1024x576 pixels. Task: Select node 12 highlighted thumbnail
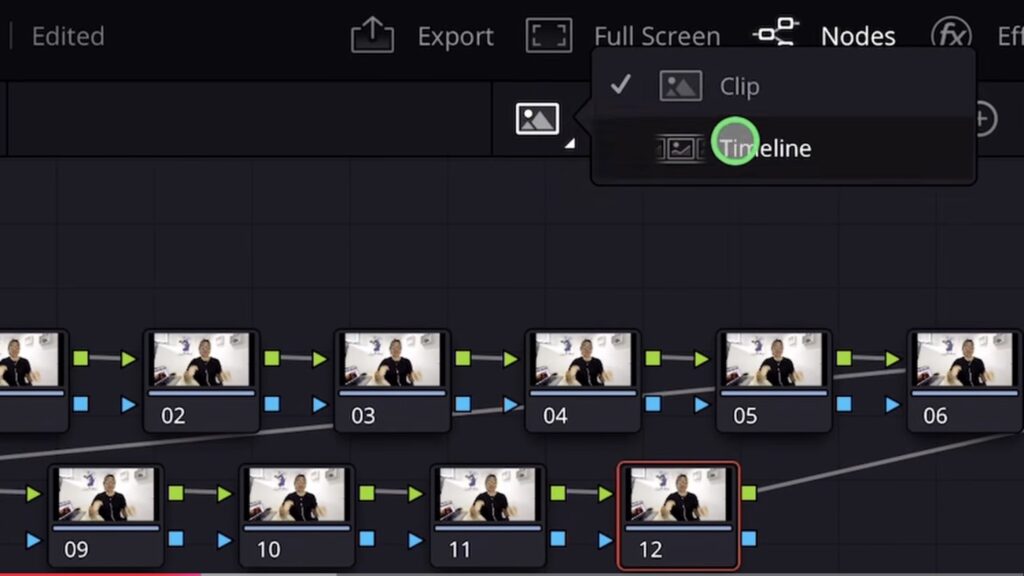click(679, 495)
